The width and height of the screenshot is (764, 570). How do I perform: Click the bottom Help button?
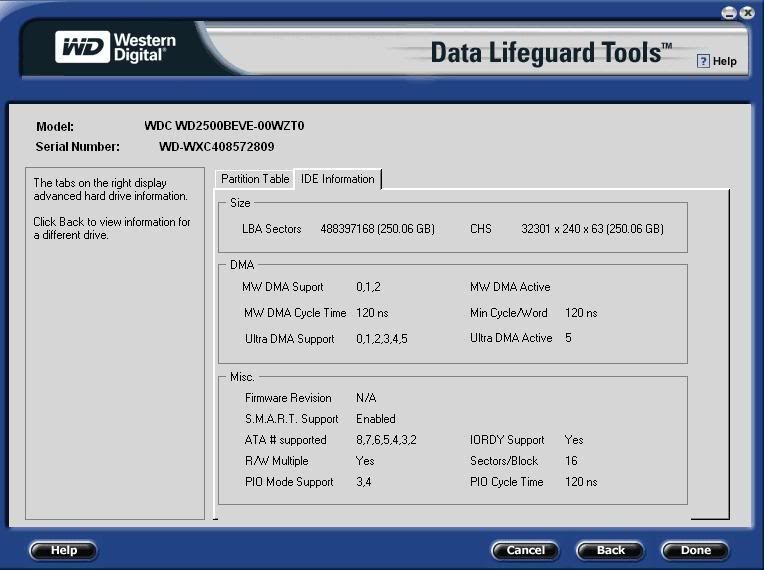click(x=64, y=551)
